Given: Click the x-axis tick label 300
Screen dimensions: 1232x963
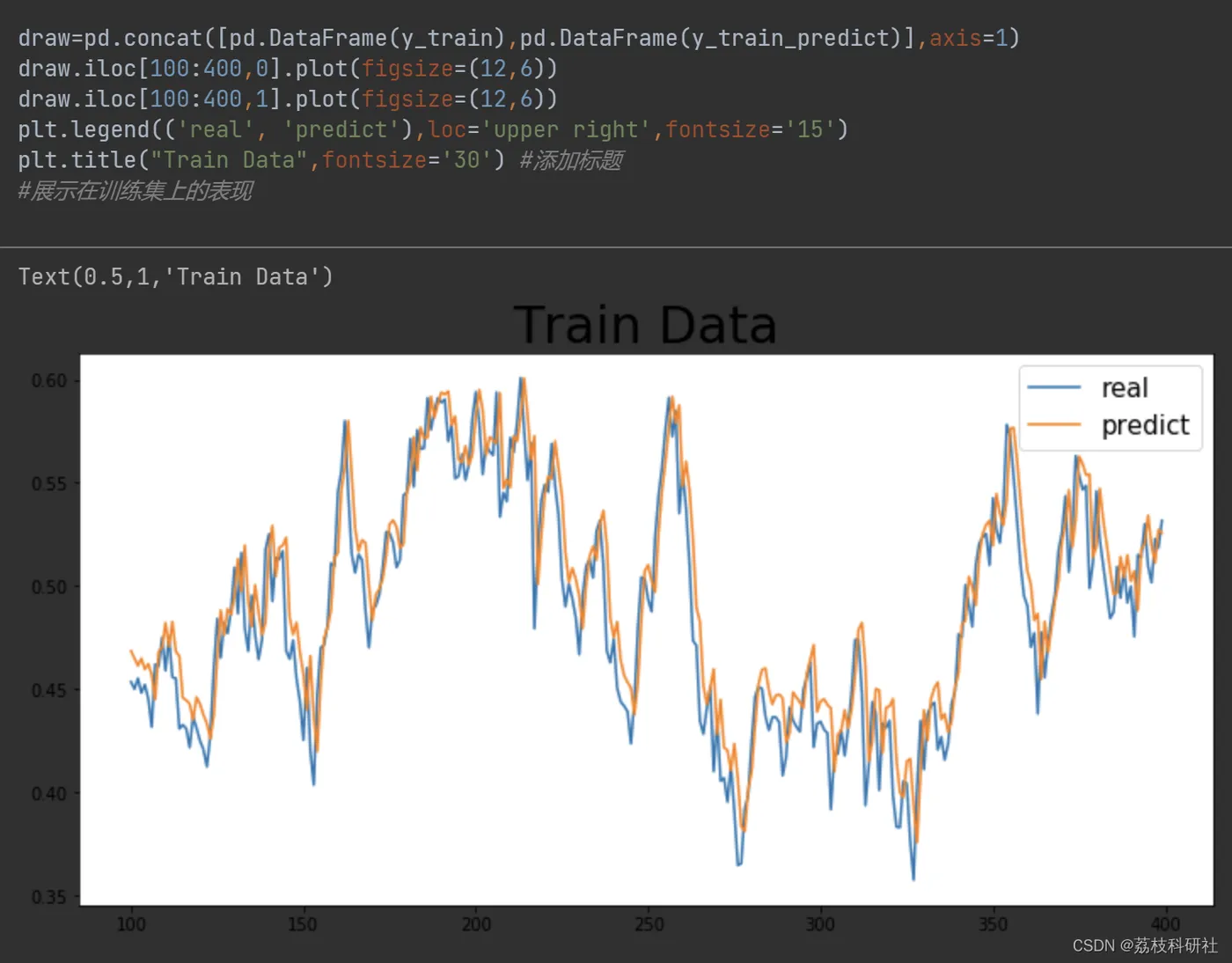Looking at the screenshot, I should pos(820,924).
